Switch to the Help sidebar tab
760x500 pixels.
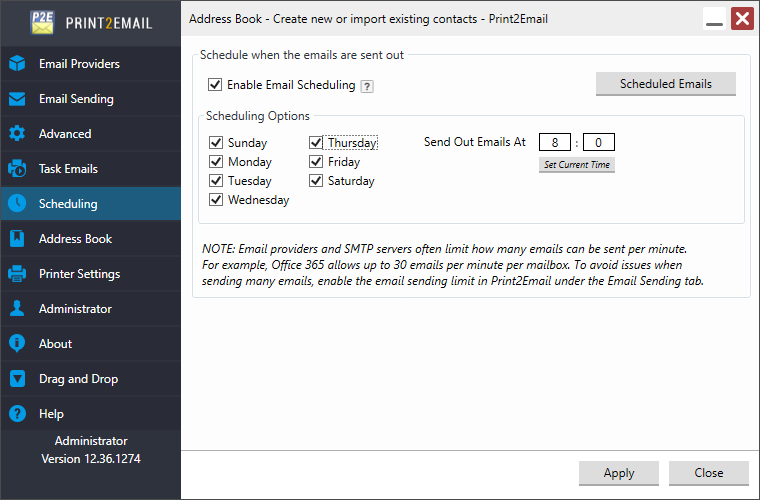click(51, 414)
